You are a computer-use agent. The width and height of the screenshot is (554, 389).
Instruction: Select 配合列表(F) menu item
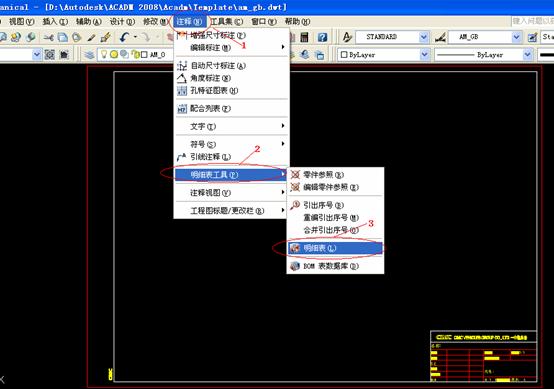click(x=231, y=108)
